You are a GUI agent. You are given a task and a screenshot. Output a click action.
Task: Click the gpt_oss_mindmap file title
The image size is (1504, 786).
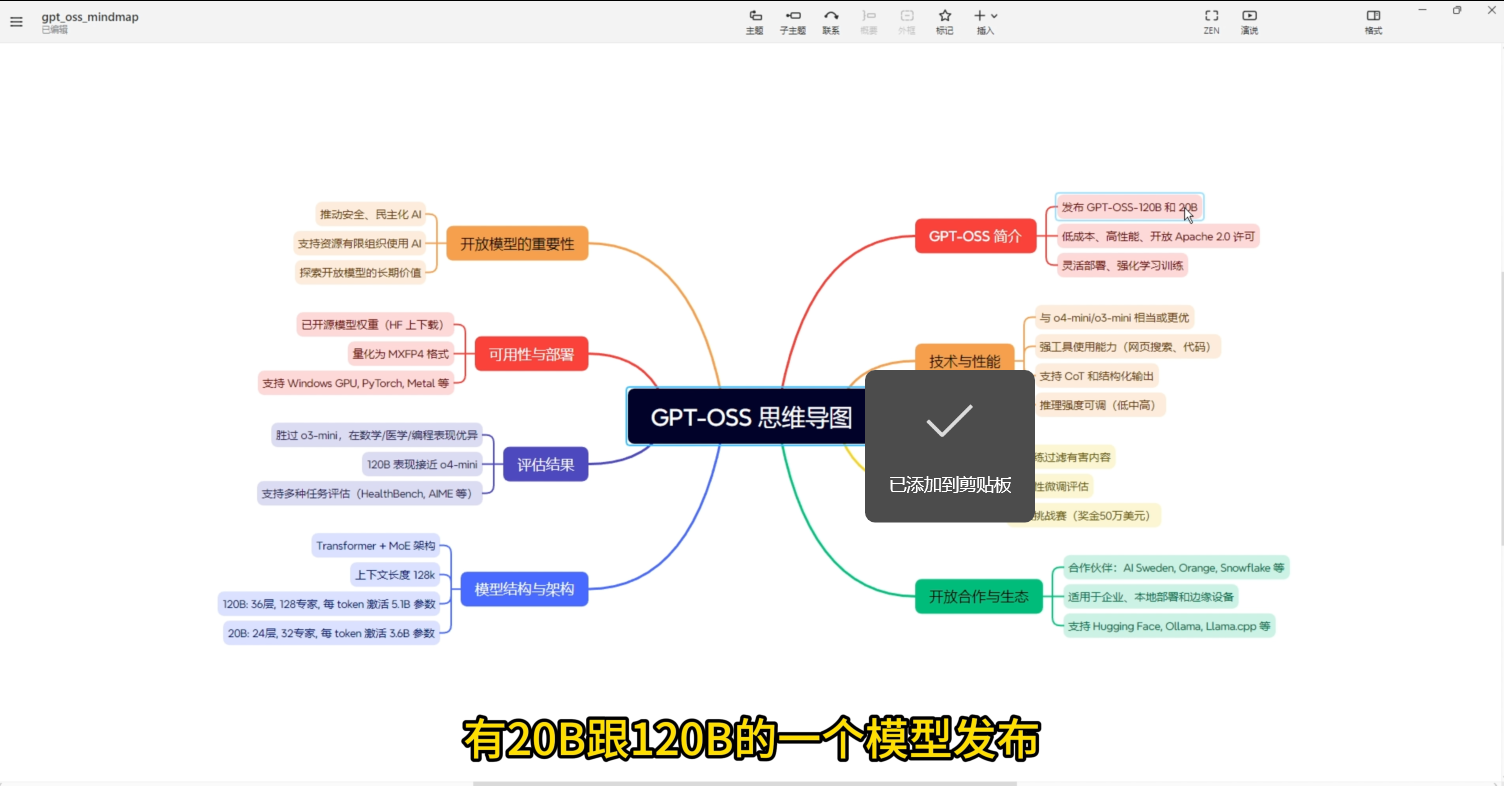[90, 17]
